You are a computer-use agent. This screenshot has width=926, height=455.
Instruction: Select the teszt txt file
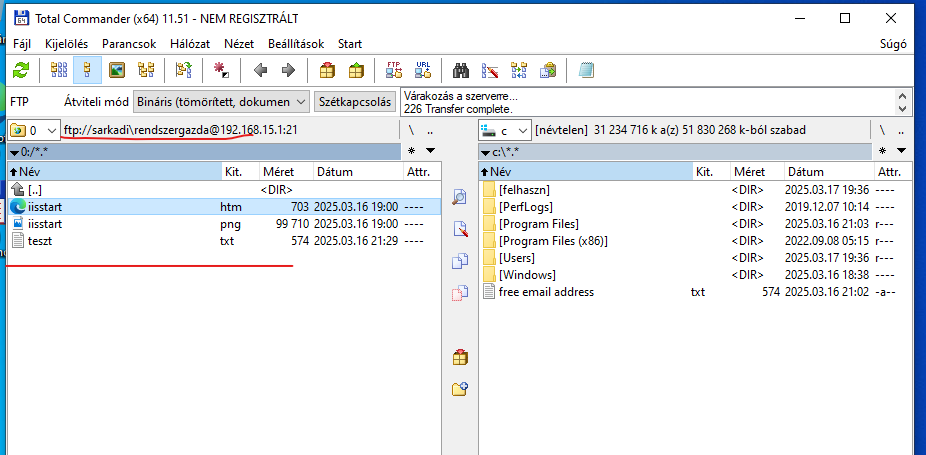[225, 241]
